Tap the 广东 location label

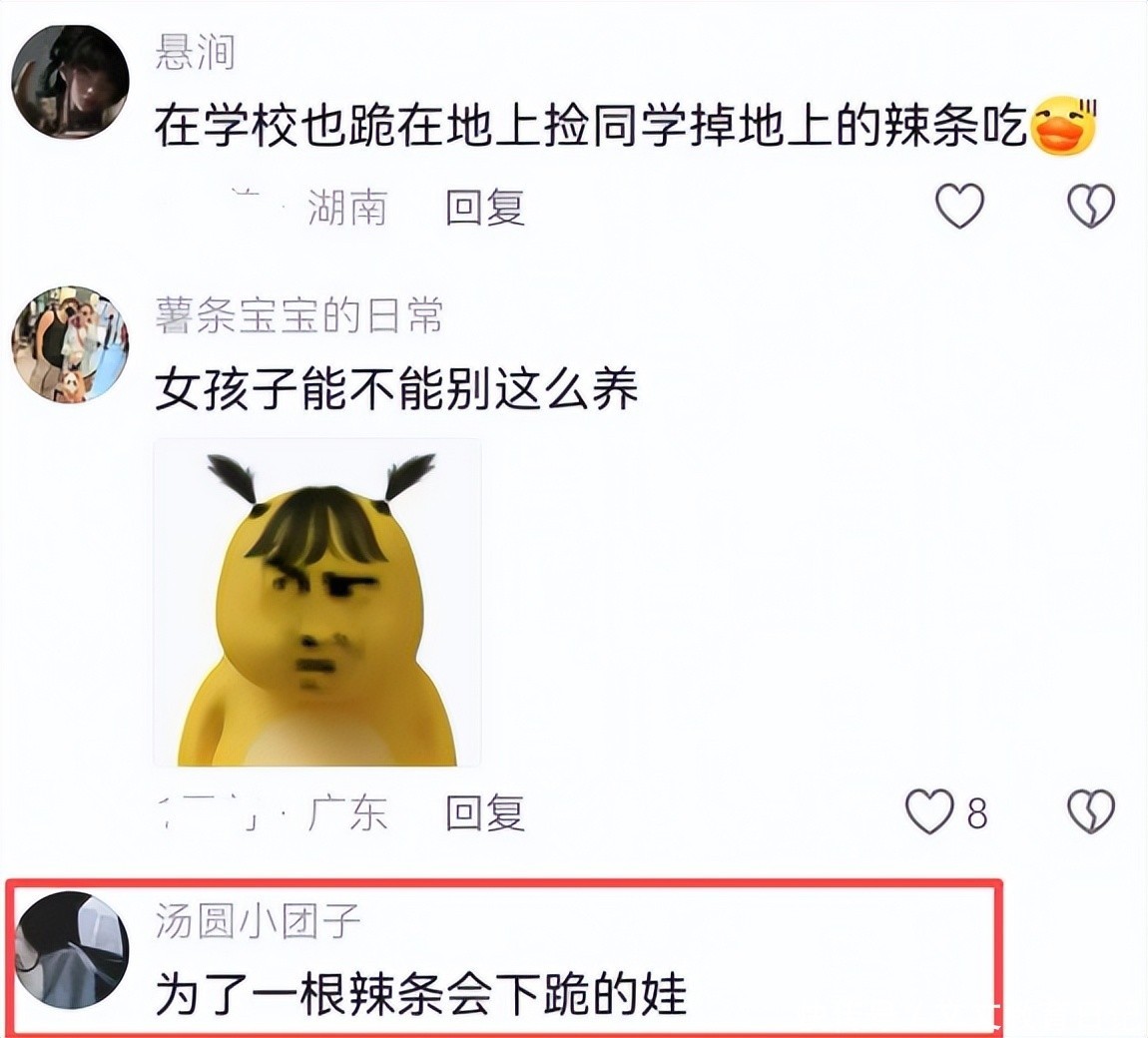(x=347, y=812)
